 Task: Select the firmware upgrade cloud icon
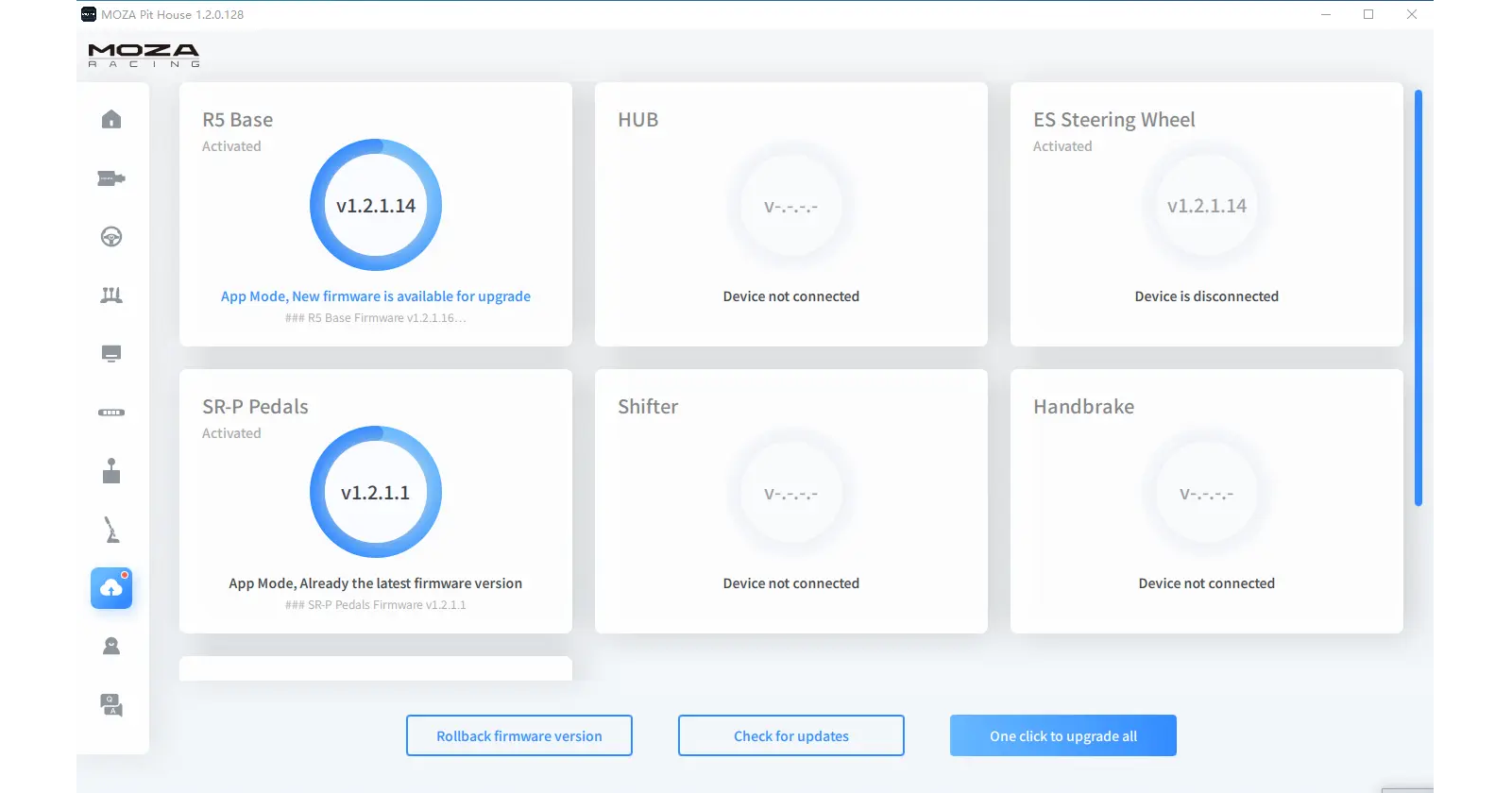tap(111, 588)
